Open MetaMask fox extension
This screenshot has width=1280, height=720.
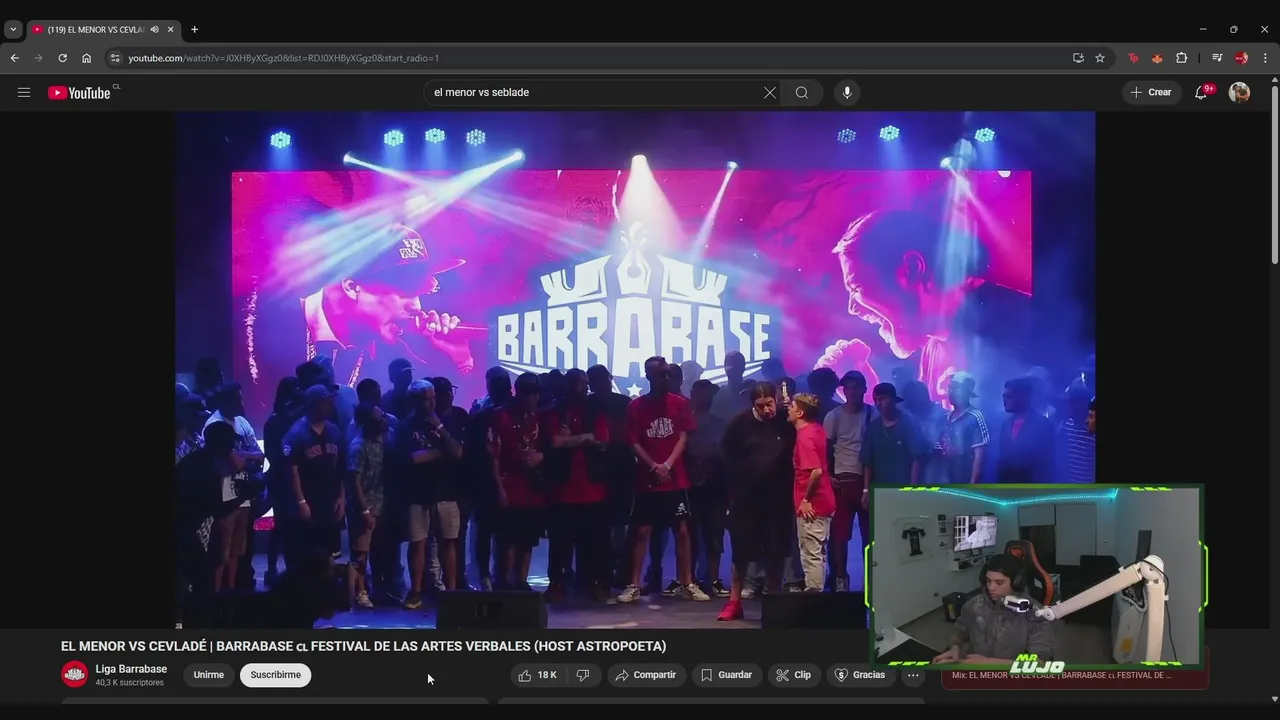pos(1157,58)
